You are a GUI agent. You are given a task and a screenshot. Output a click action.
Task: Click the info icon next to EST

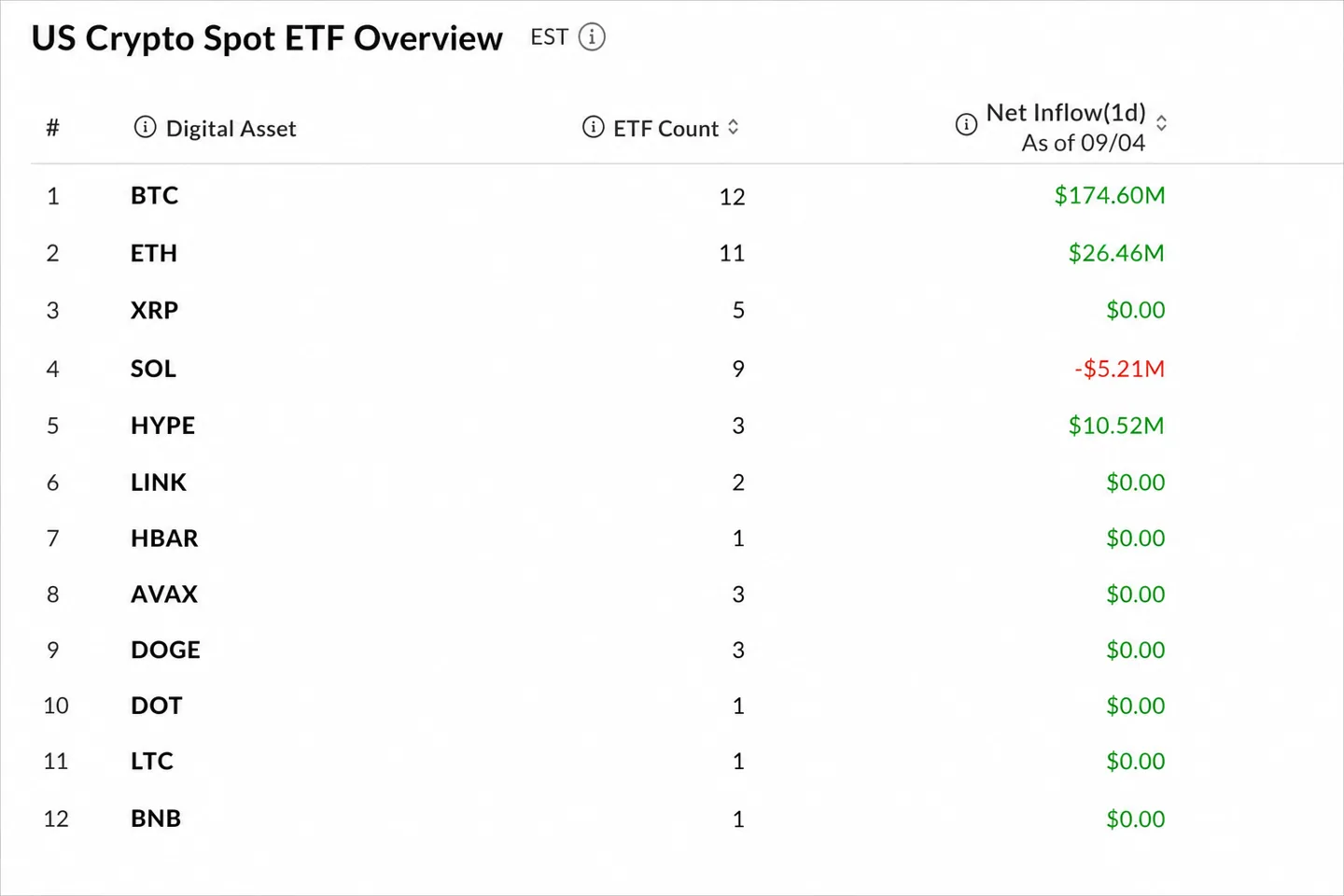592,37
